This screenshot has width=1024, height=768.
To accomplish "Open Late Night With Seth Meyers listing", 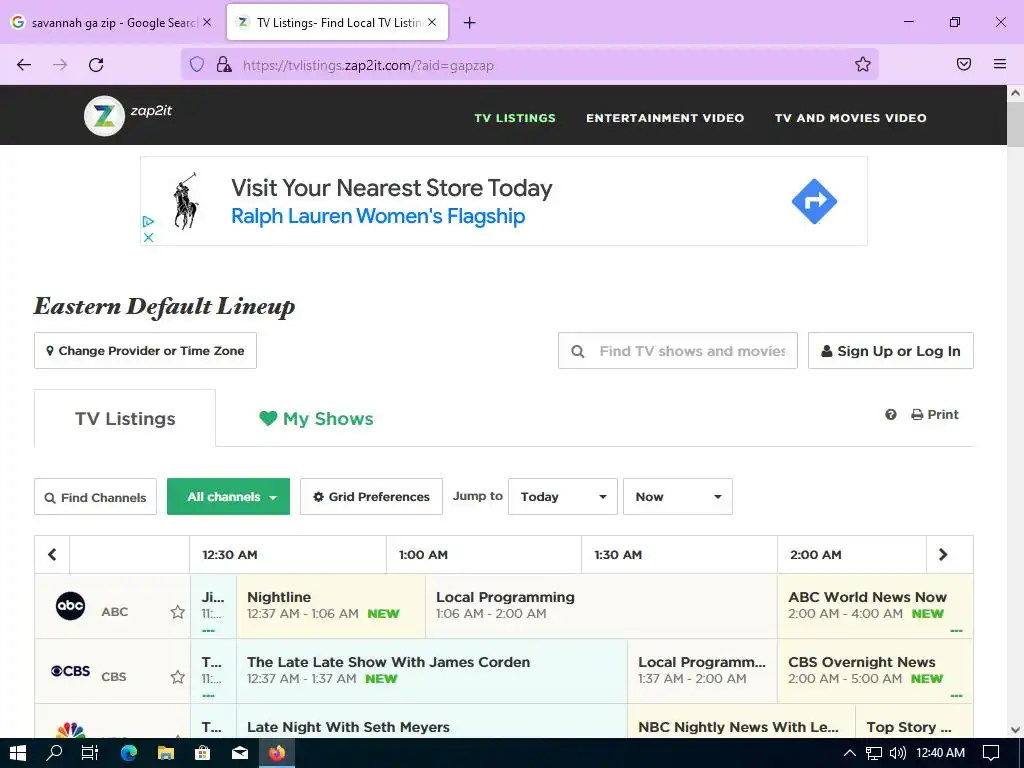I will (432, 722).
